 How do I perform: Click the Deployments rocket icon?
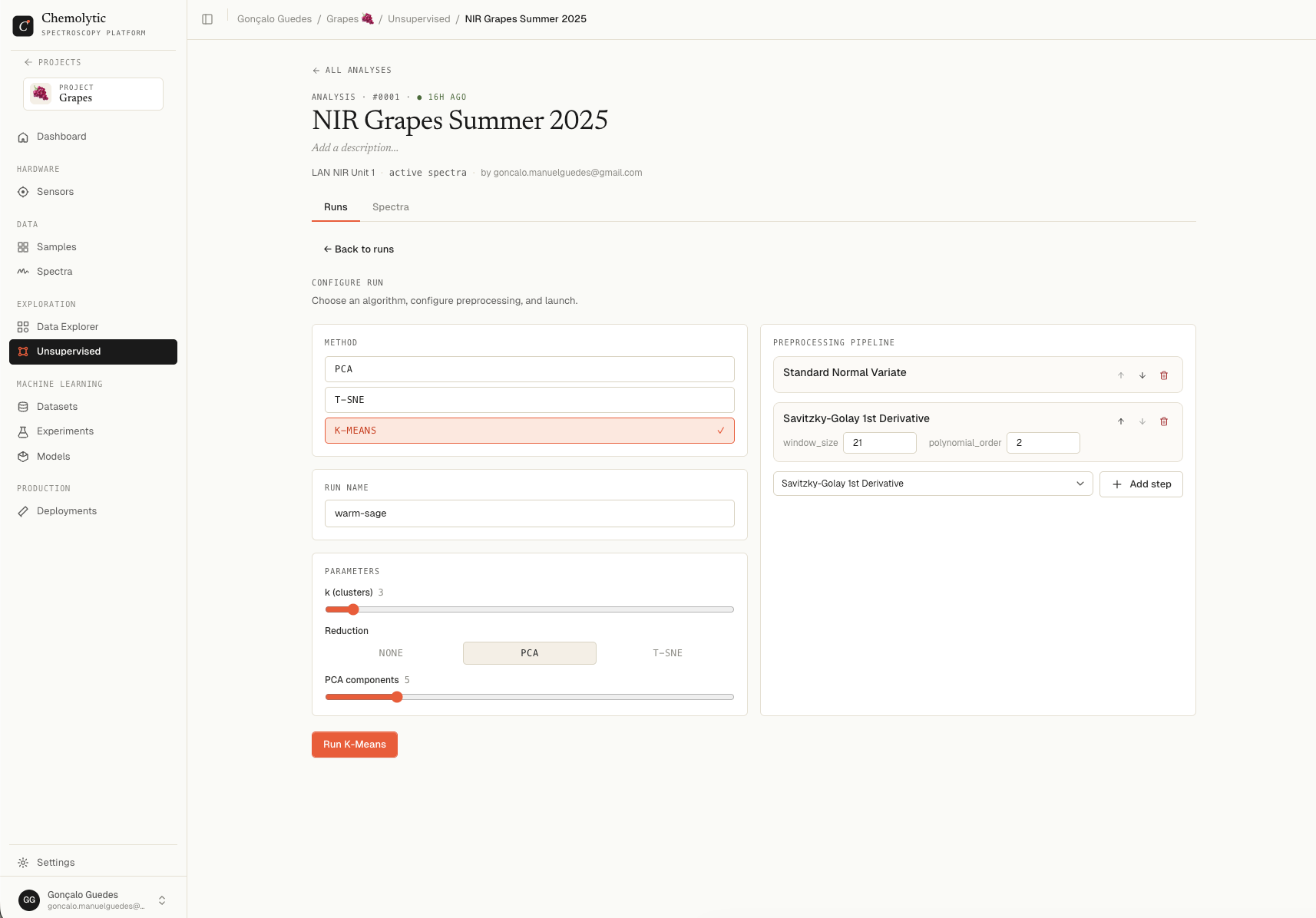tap(23, 511)
